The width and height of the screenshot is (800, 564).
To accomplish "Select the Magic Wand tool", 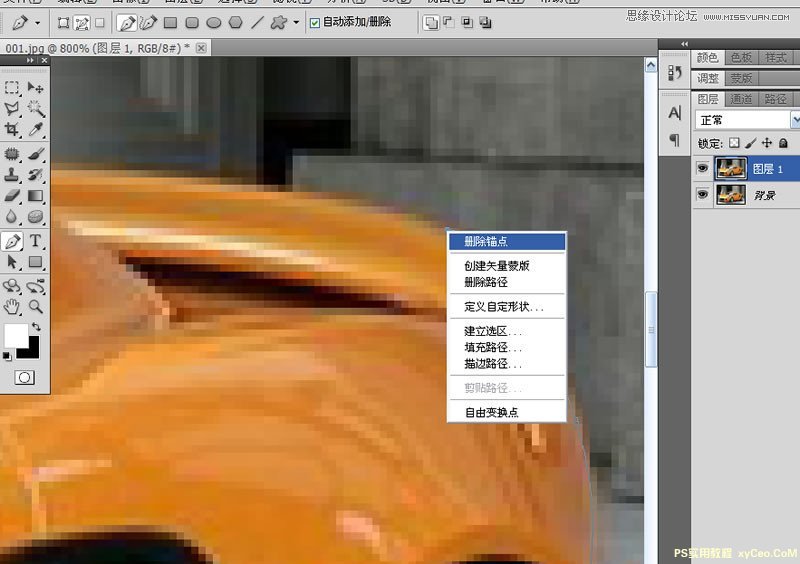I will point(35,108).
